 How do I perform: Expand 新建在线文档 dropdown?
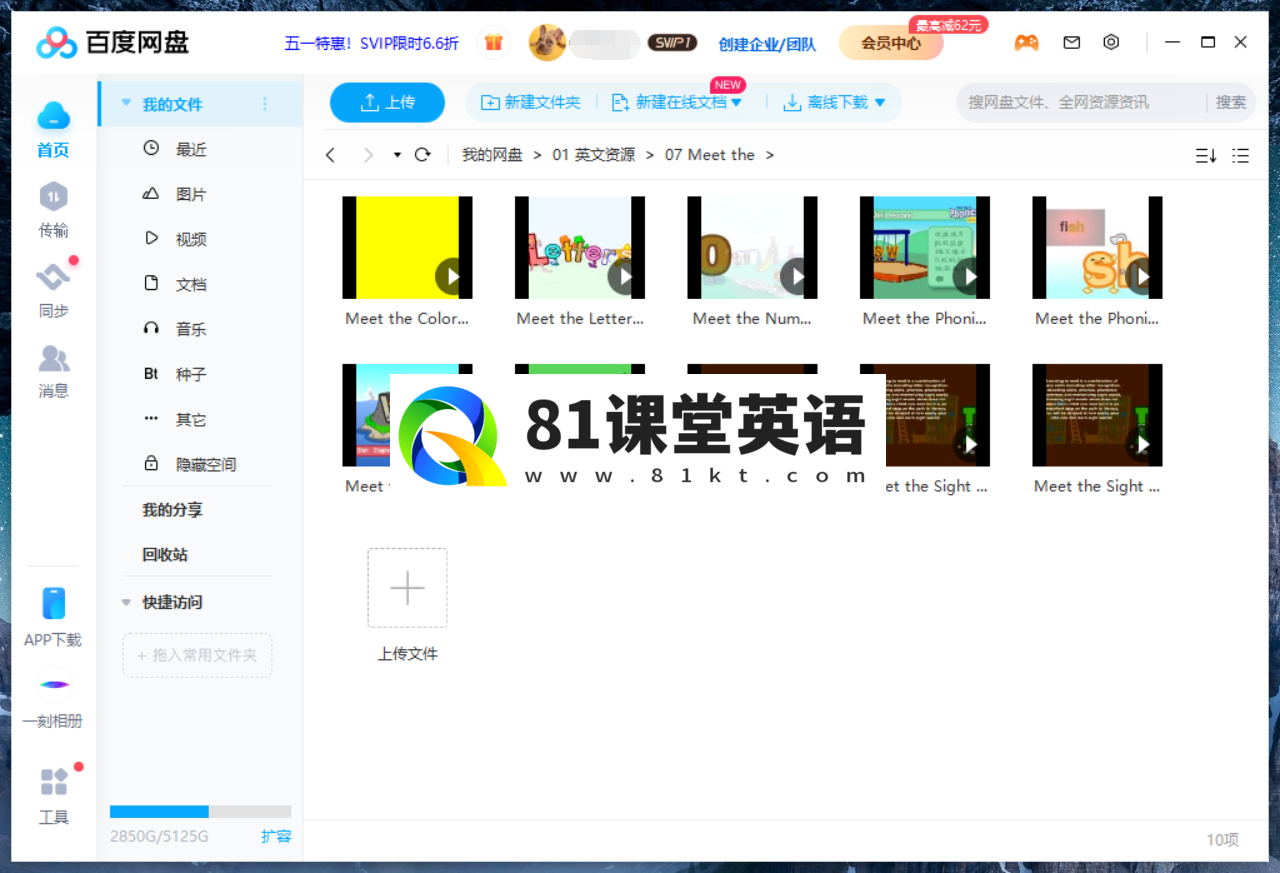pos(737,102)
